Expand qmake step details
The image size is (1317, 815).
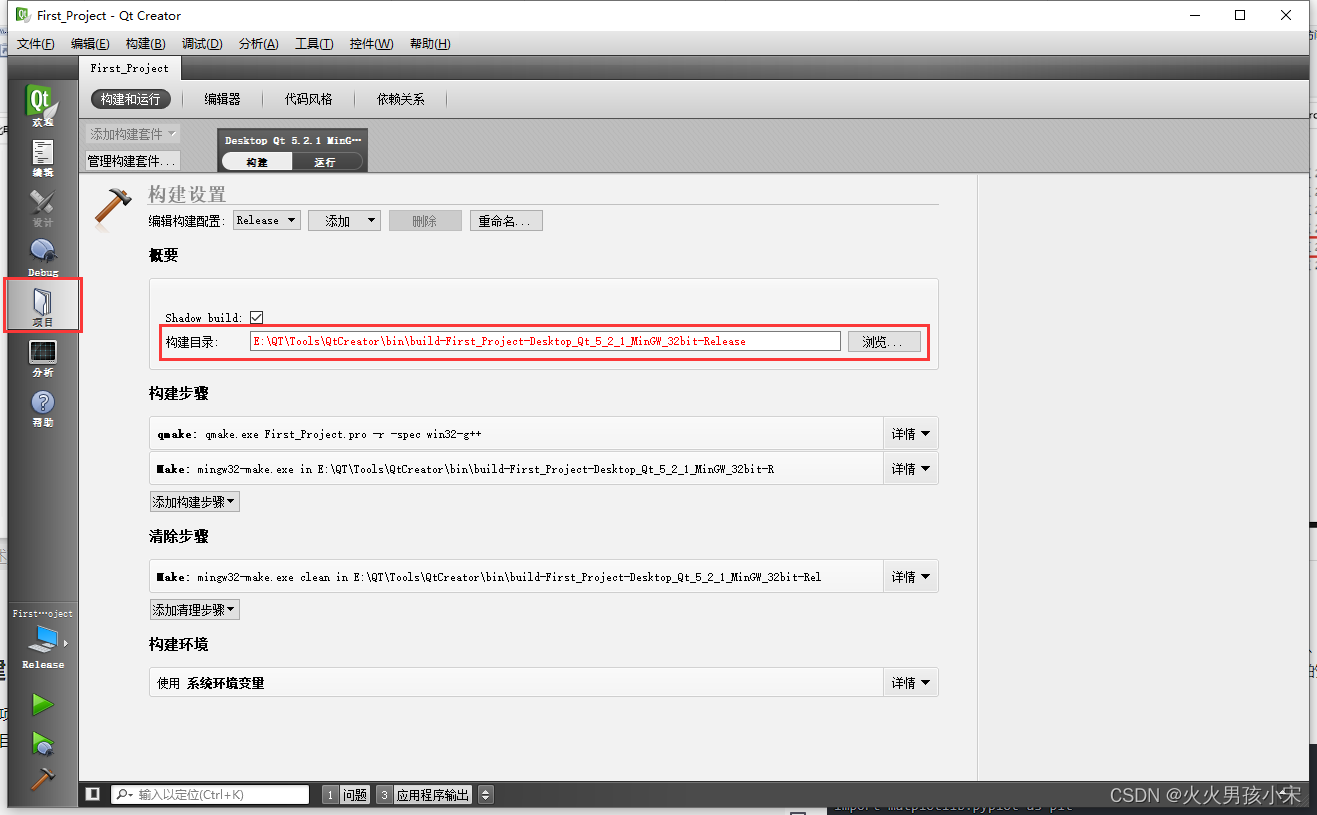pos(910,434)
